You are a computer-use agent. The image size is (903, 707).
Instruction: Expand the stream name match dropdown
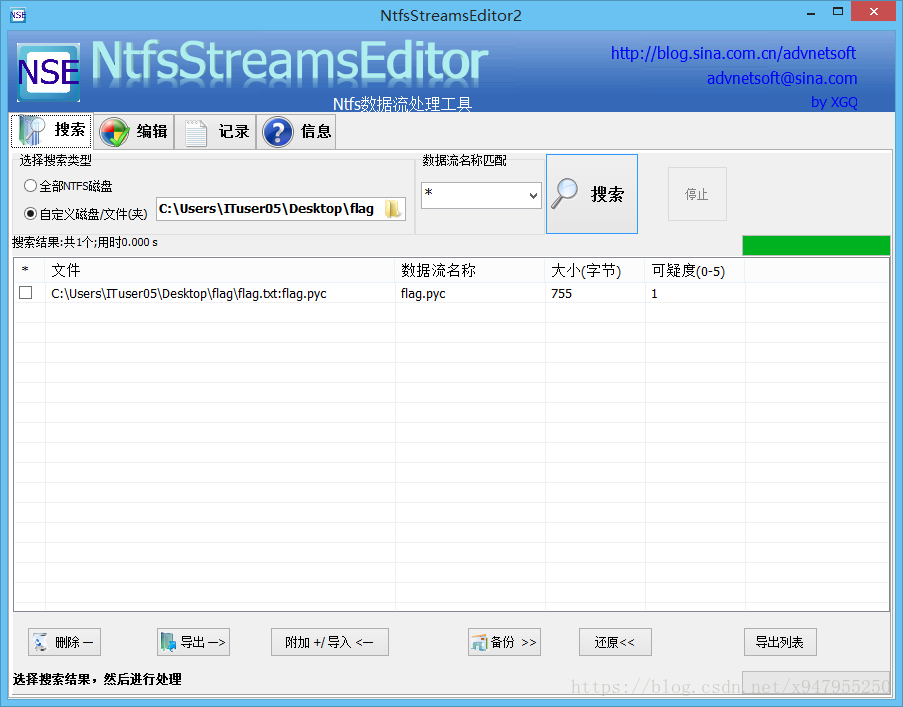pos(533,196)
